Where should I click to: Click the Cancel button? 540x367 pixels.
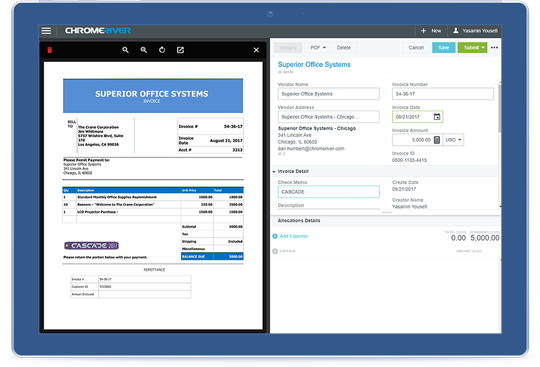pyautogui.click(x=416, y=48)
